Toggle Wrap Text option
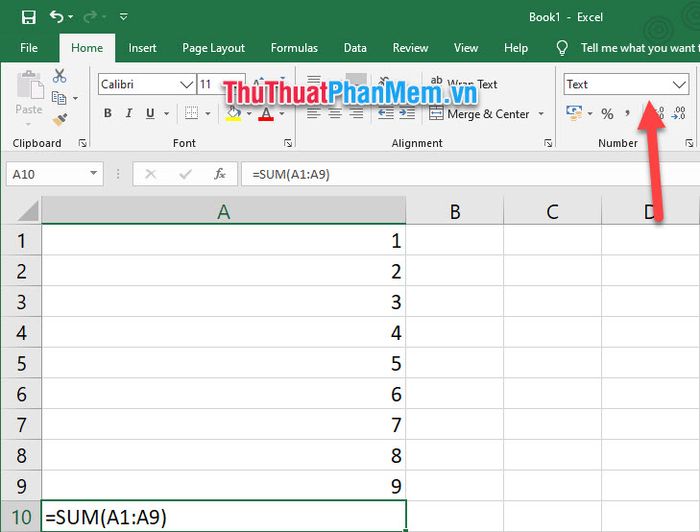The image size is (700, 532). coord(463,84)
